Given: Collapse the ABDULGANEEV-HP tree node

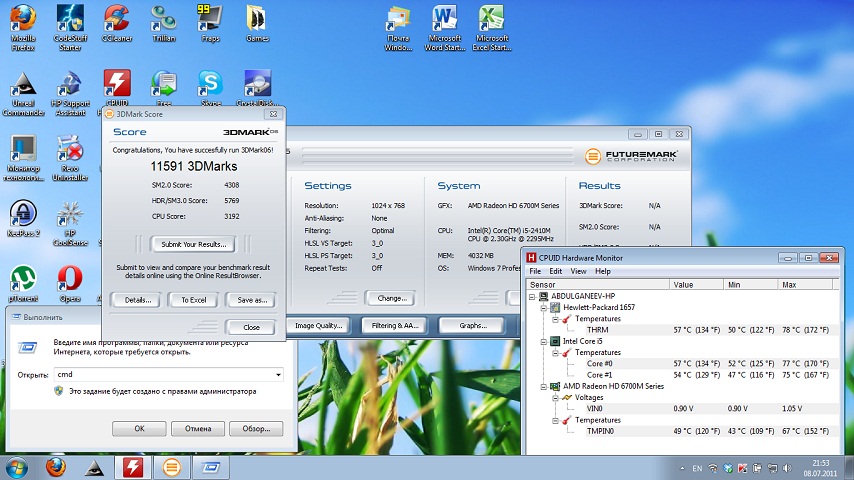Looking at the screenshot, I should [532, 296].
